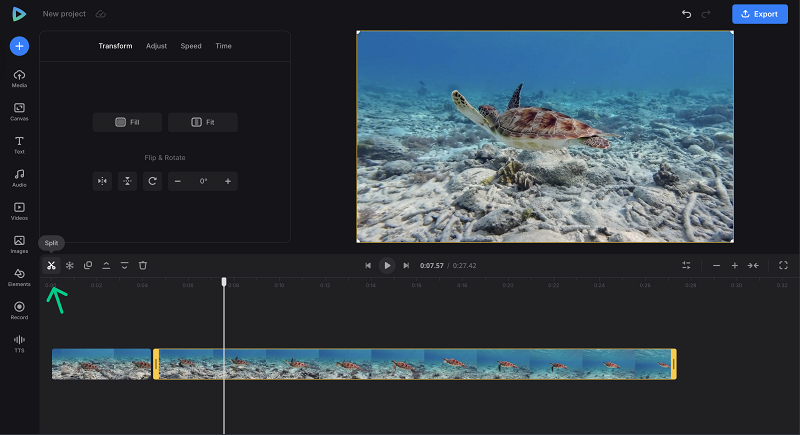Switch to the Speed tab
Screen dimensions: 800x435
(191, 46)
